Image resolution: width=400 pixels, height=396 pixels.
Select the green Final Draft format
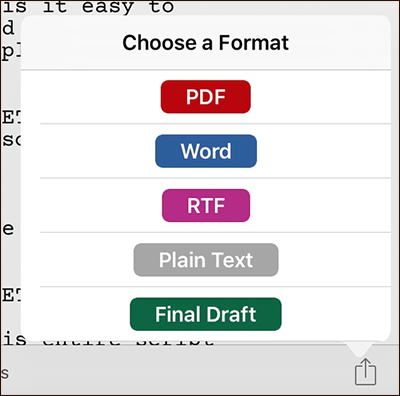click(x=206, y=314)
